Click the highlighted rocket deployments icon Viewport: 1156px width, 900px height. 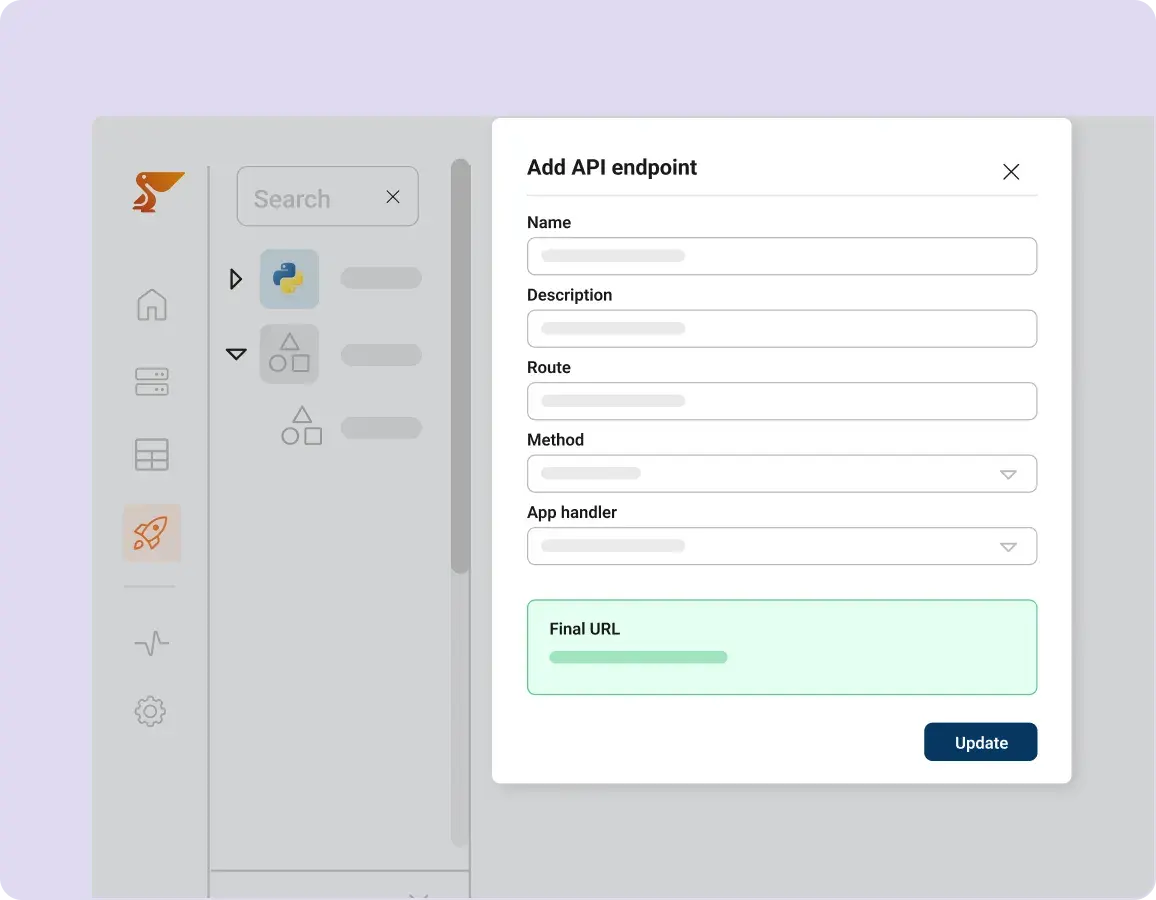[x=151, y=532]
